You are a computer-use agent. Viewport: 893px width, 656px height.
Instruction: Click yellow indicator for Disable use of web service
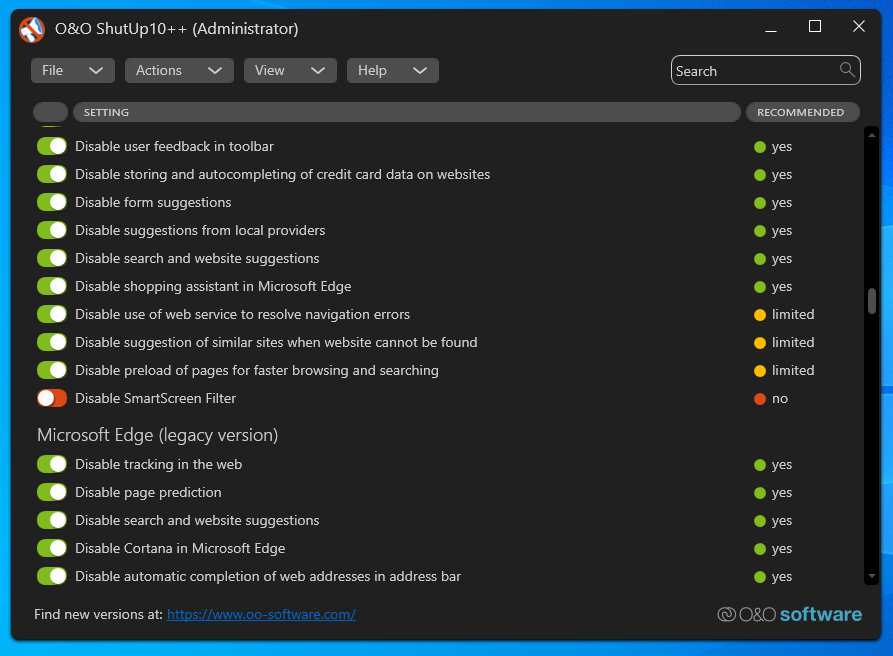760,315
